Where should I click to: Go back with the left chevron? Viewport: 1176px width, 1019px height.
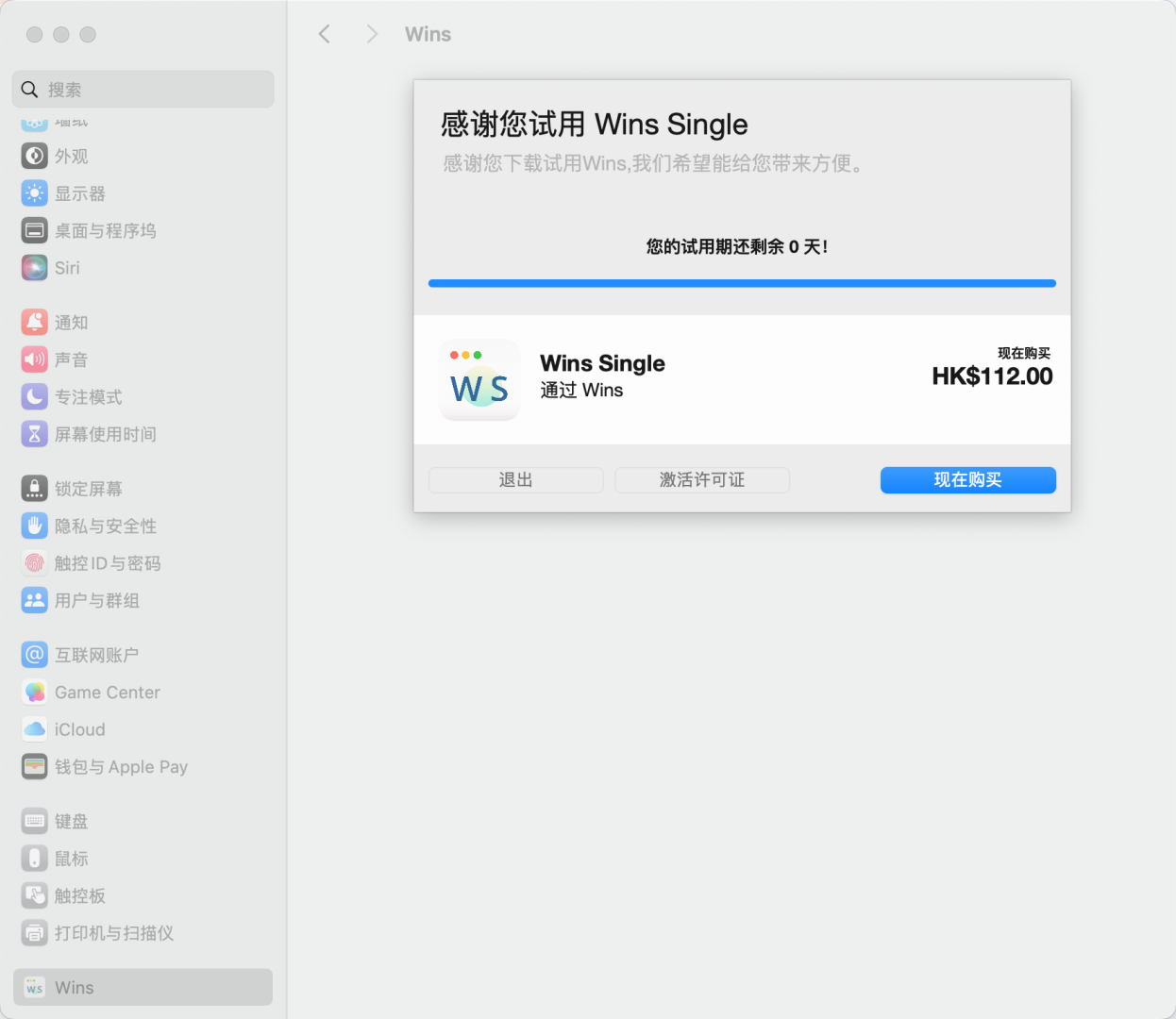click(x=325, y=34)
